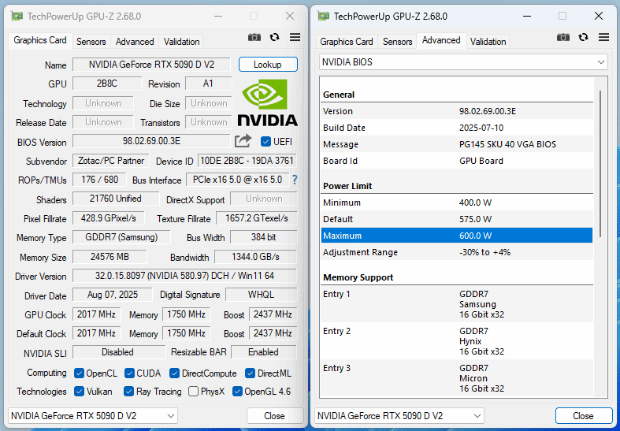Select Graphics Card tab in left window
This screenshot has height=431, width=620.
pos(40,40)
